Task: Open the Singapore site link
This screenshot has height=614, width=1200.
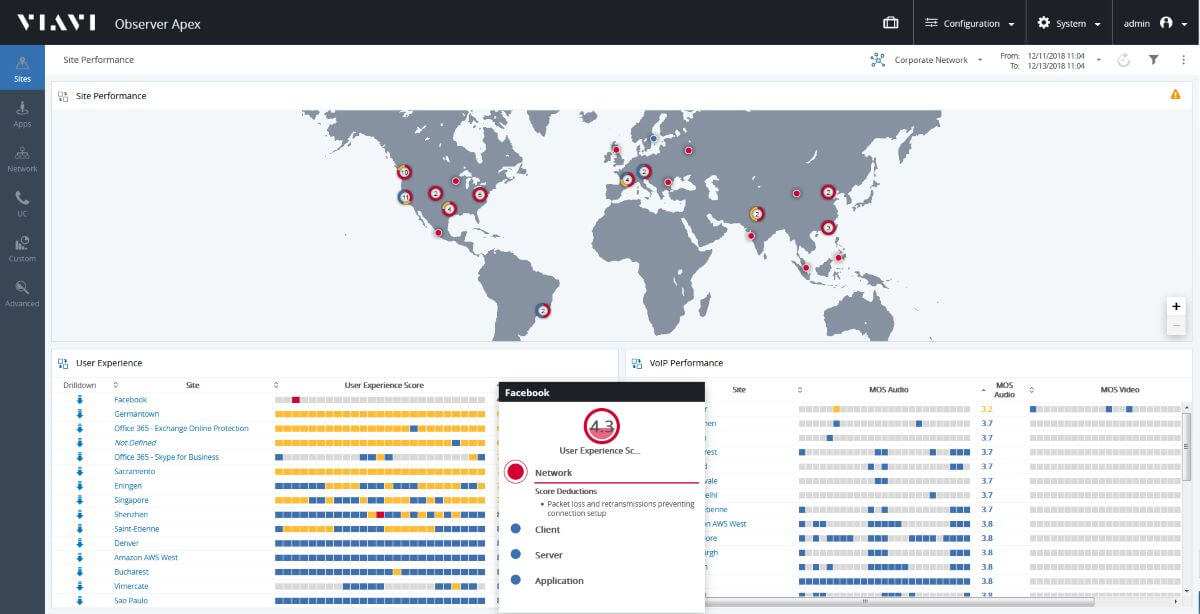Action: tap(131, 500)
